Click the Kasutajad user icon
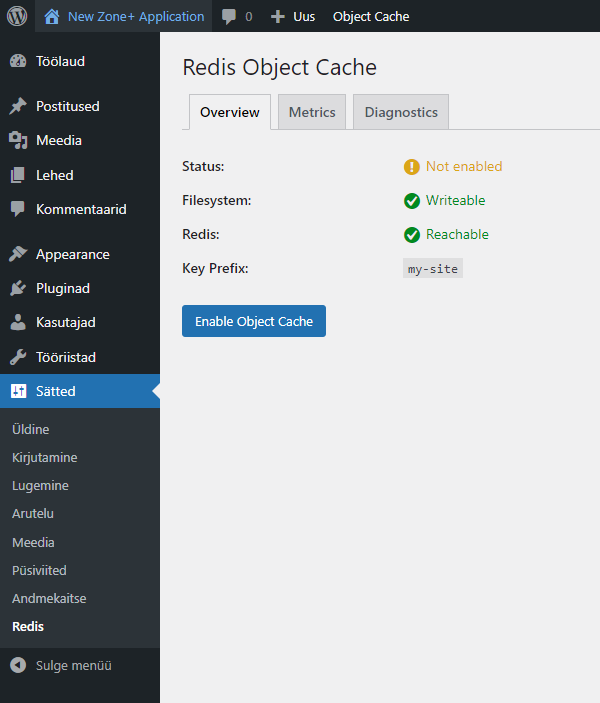Viewport: 600px width, 703px height. point(18,323)
